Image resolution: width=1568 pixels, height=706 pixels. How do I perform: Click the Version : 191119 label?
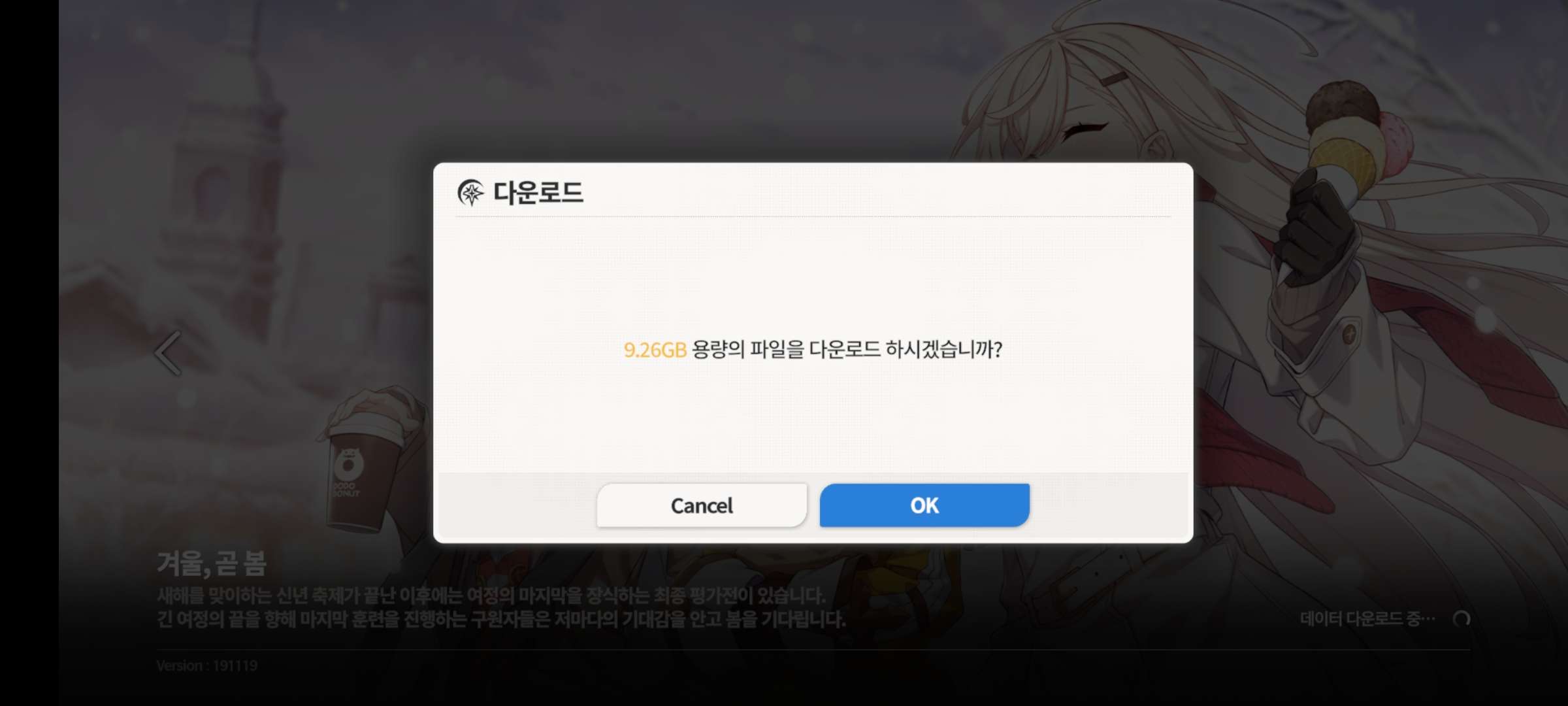207,665
